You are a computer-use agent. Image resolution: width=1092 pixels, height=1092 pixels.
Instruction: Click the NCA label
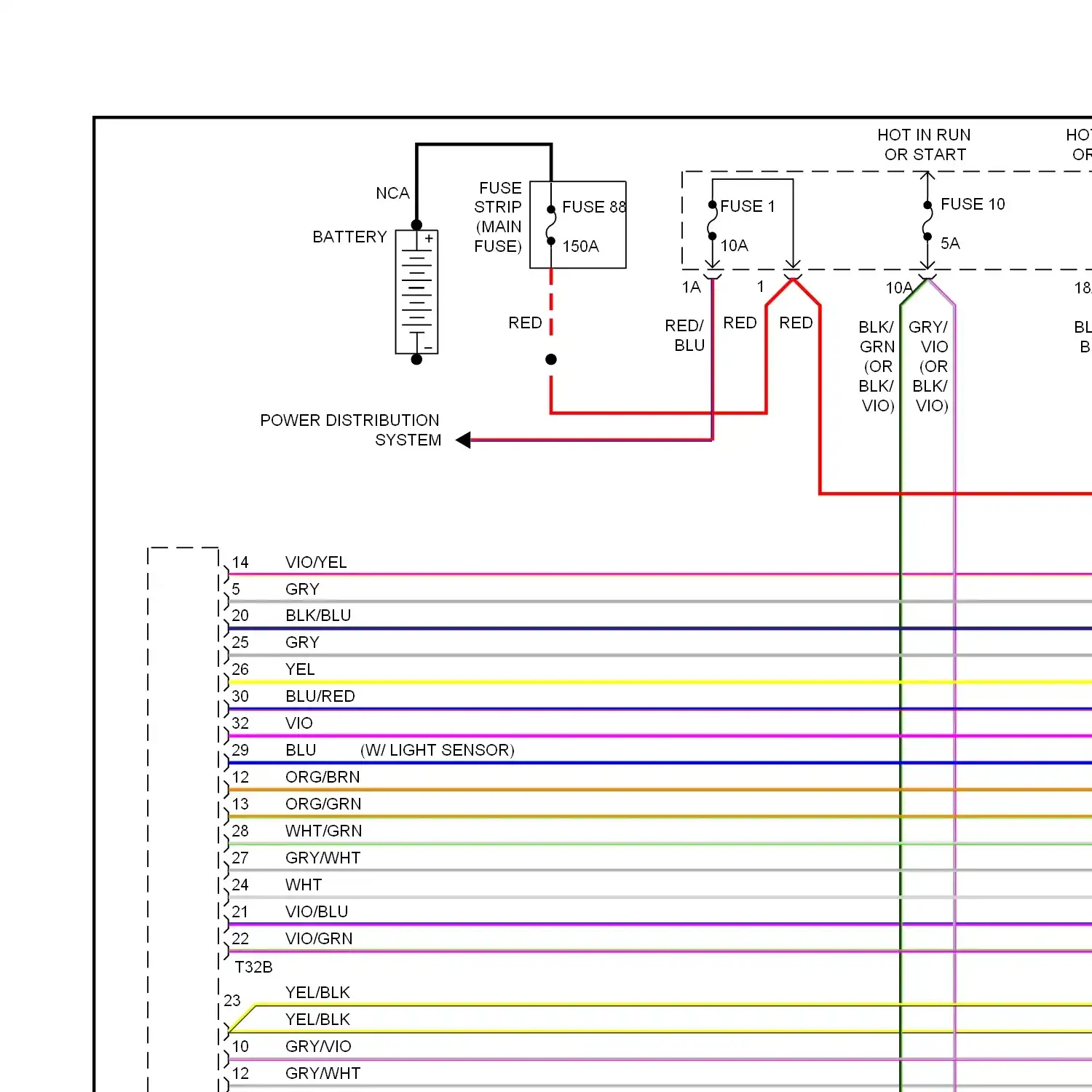click(x=392, y=194)
